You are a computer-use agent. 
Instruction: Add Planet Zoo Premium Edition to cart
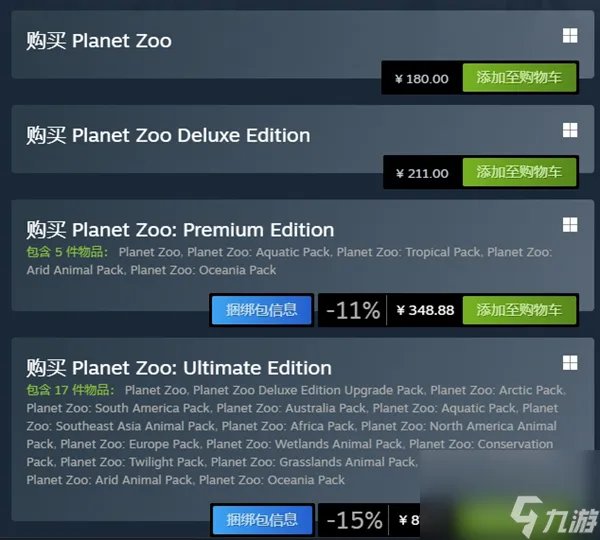tap(519, 310)
